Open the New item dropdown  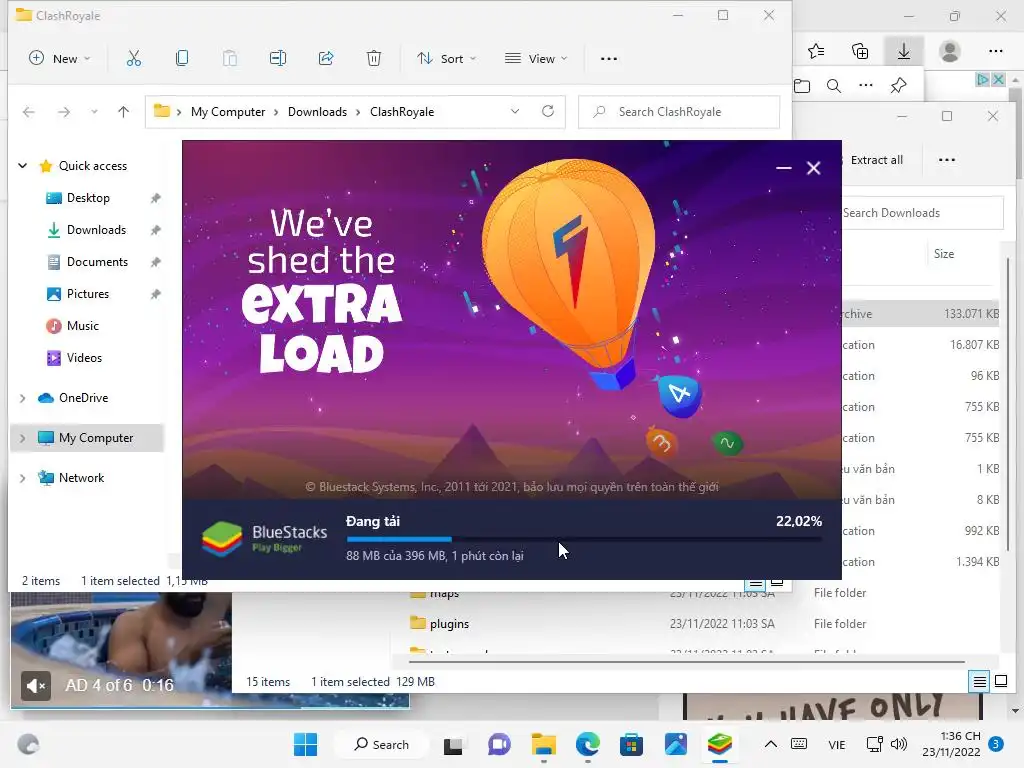pos(59,59)
